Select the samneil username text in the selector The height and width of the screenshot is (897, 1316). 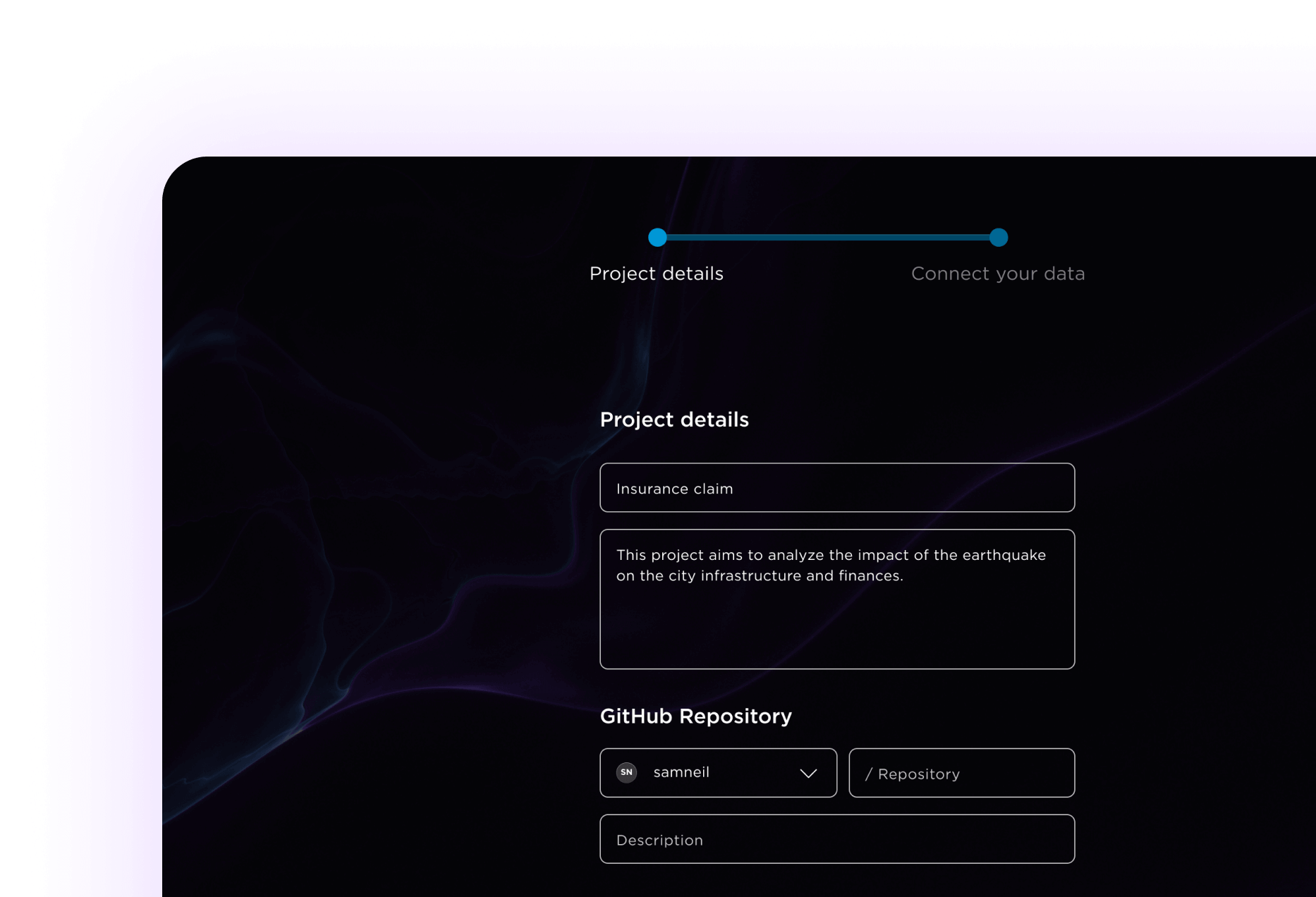(x=681, y=772)
